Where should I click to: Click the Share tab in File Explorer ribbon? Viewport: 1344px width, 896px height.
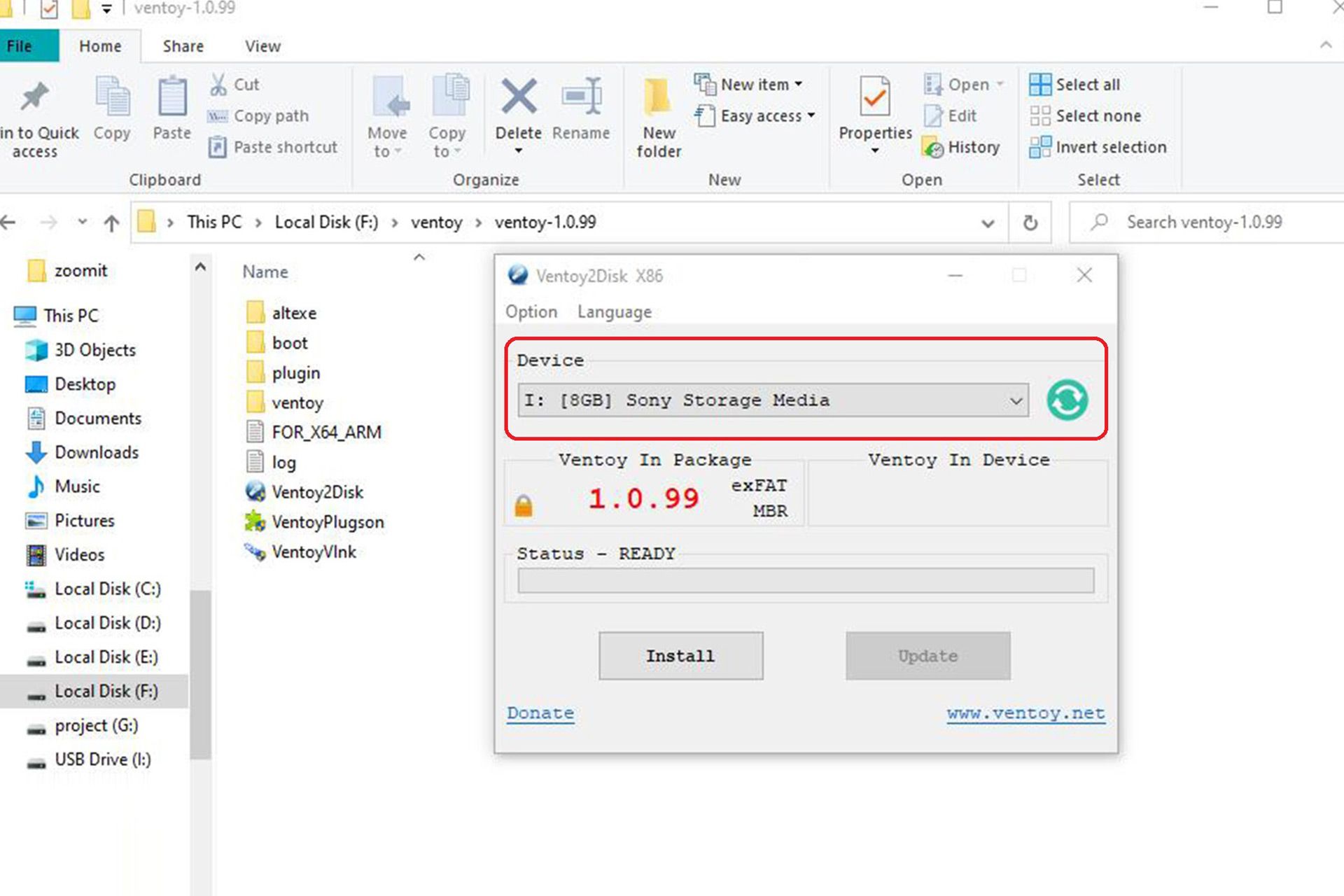pyautogui.click(x=183, y=46)
